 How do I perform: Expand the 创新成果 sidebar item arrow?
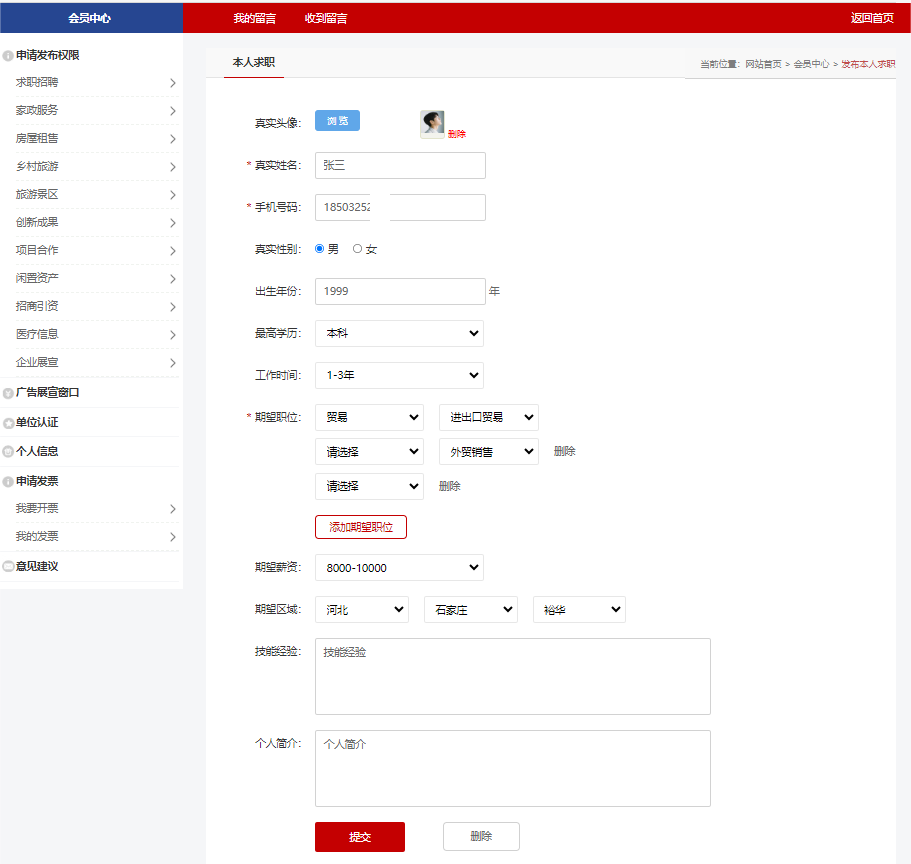173,223
